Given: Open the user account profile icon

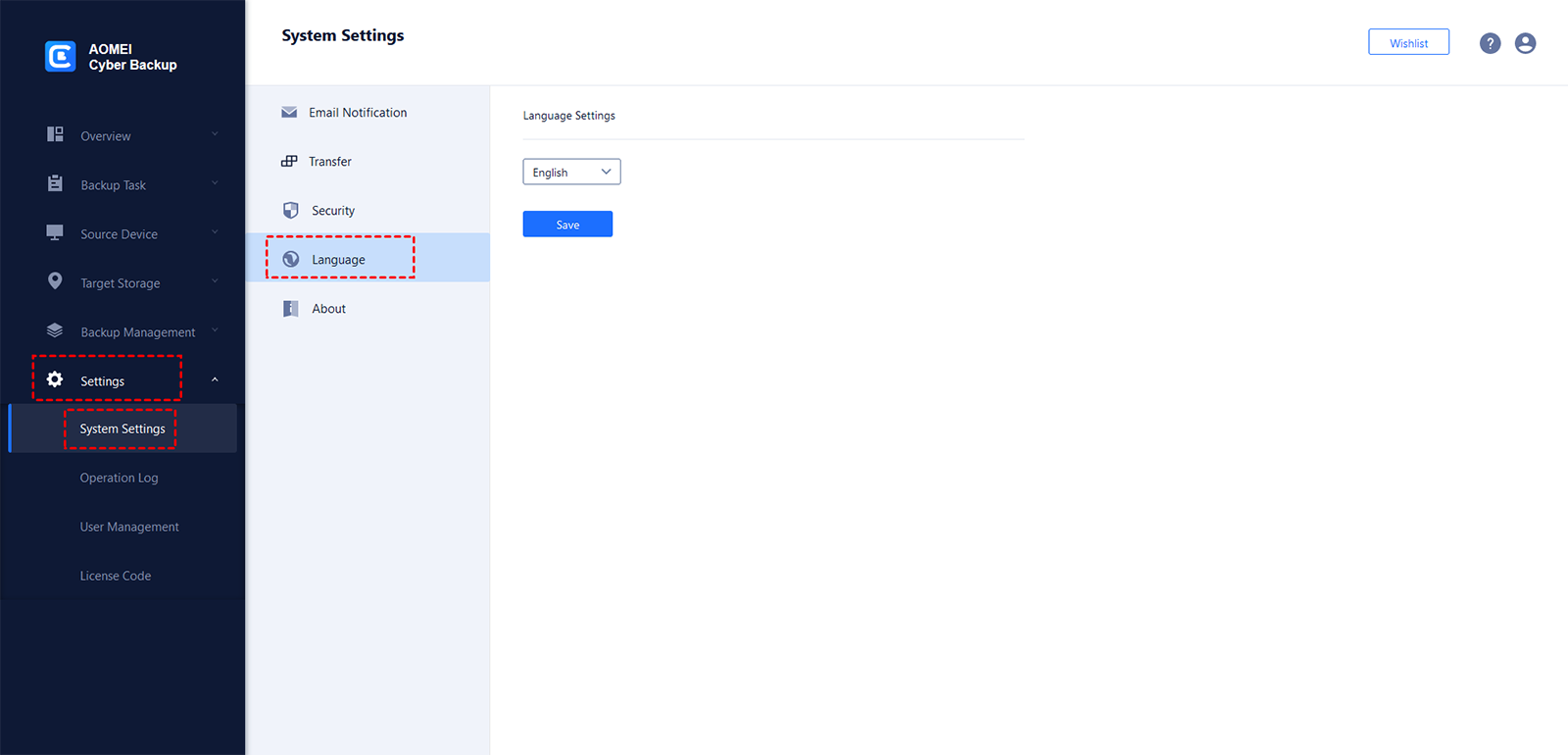Looking at the screenshot, I should (x=1525, y=43).
